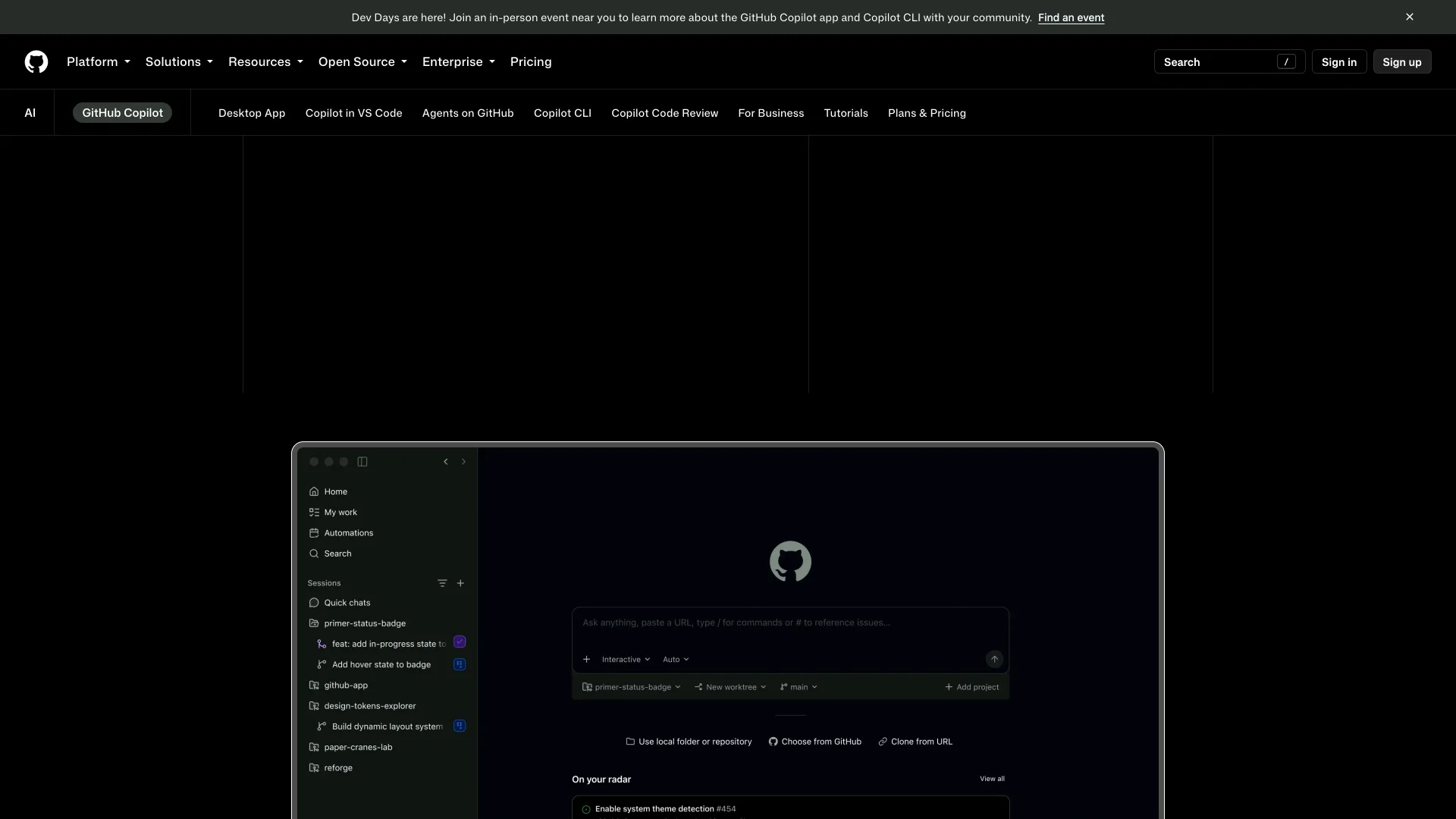
Task: Open the Interactive mode dropdown
Action: coord(626,659)
